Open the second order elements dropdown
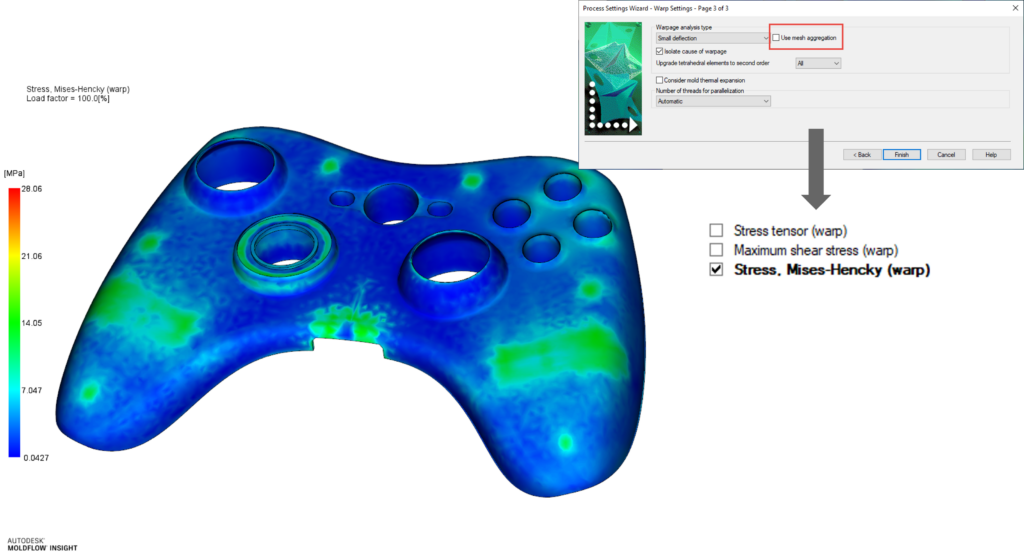This screenshot has width=1024, height=558. point(818,63)
